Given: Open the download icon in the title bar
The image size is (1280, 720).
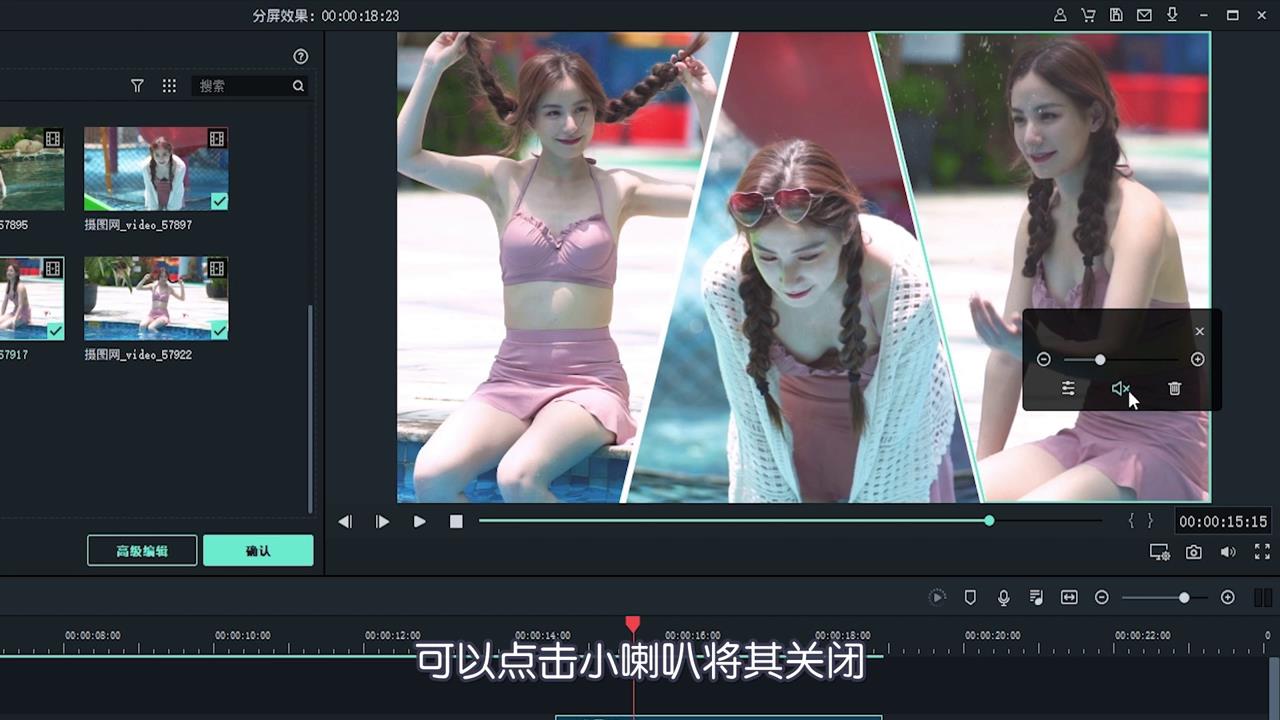Looking at the screenshot, I should 1172,15.
